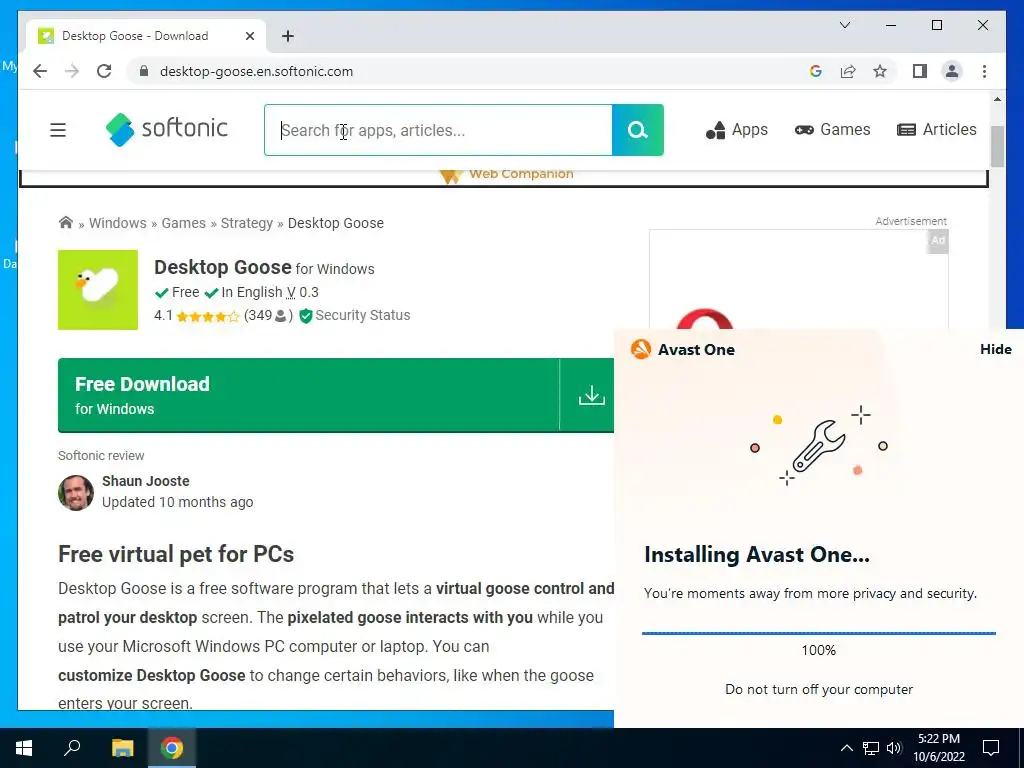
Task: Click the Desktop Goose app icon thumbnail
Action: [98, 290]
